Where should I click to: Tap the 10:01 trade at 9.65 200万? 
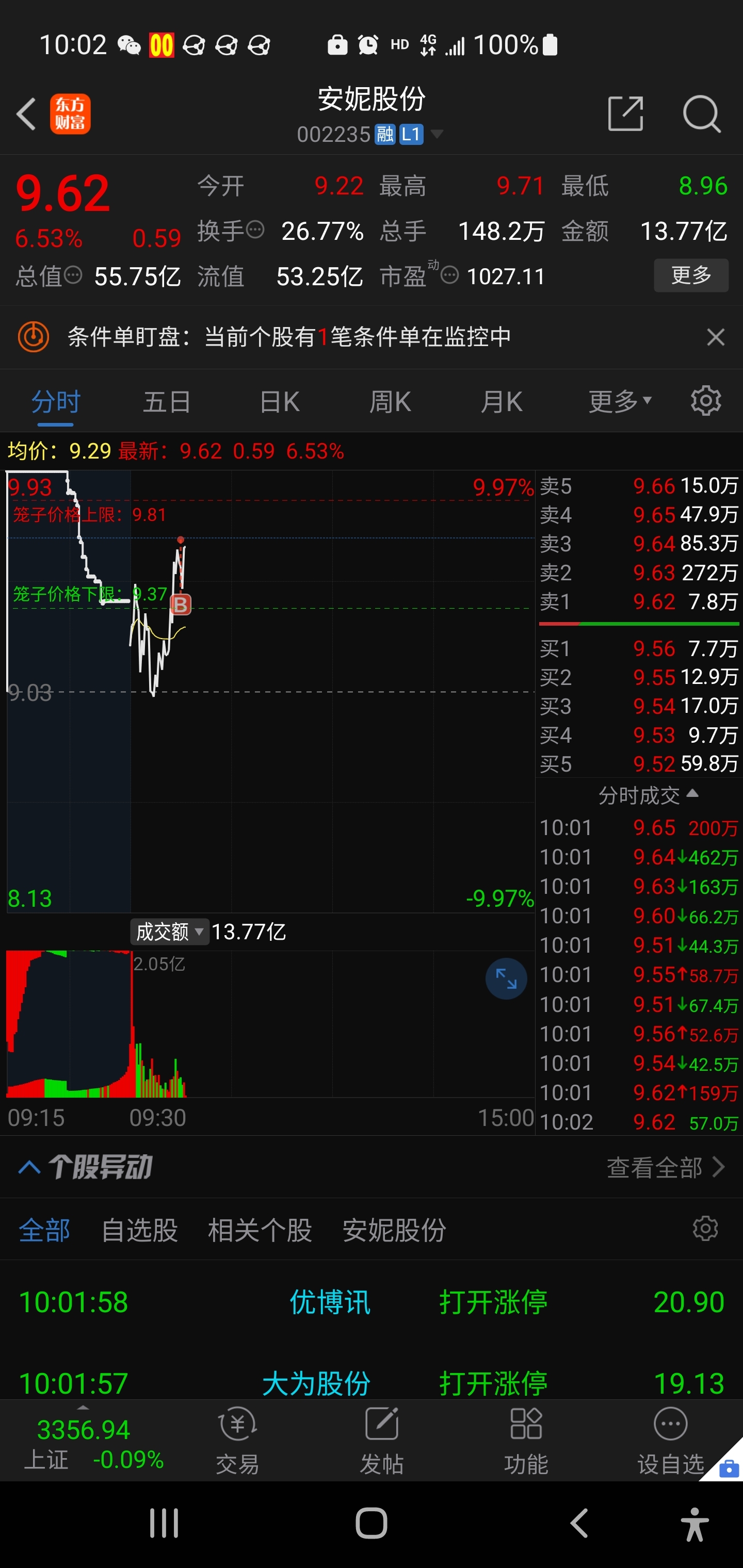(x=639, y=827)
